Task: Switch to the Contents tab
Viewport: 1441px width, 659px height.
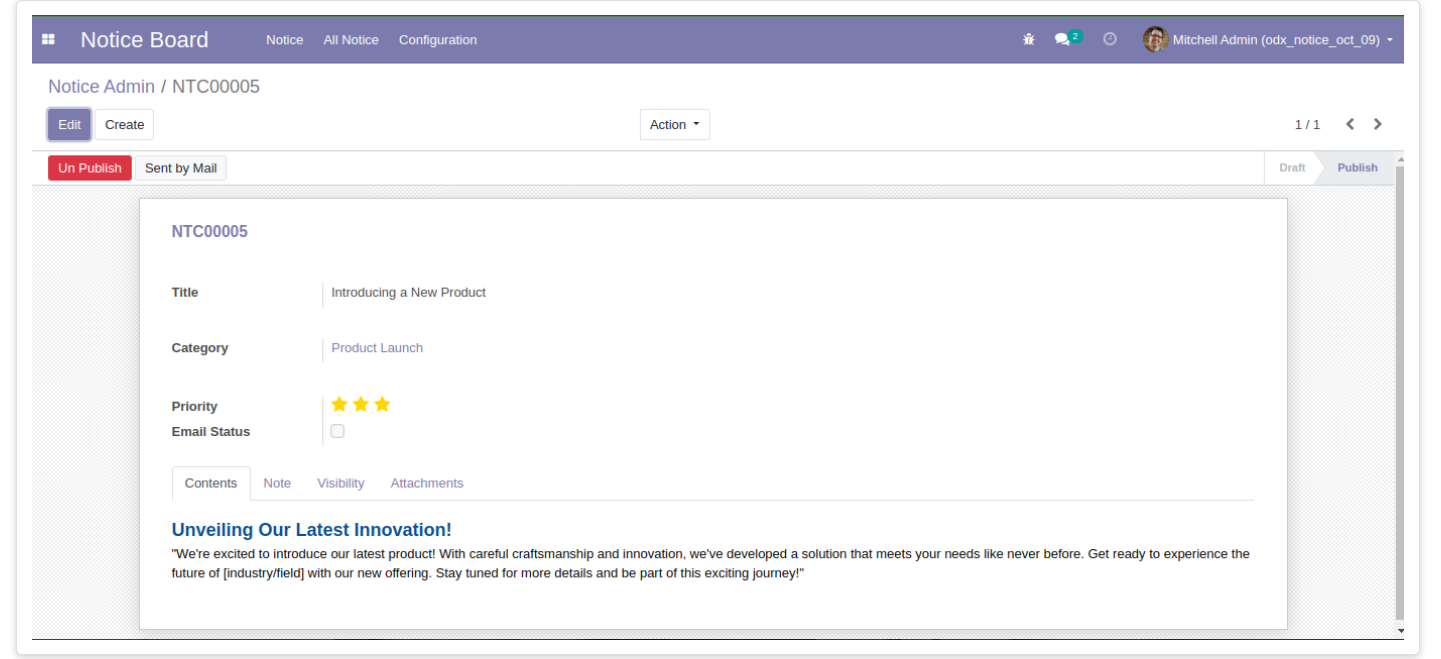Action: 211,483
